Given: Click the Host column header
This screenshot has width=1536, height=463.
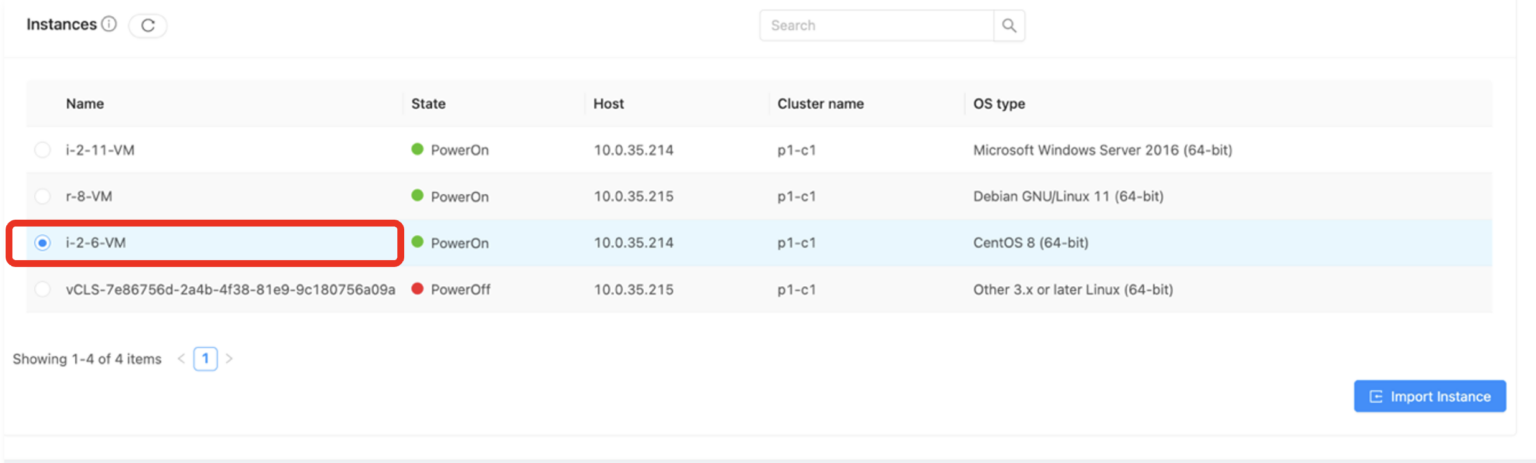Looking at the screenshot, I should [x=609, y=104].
